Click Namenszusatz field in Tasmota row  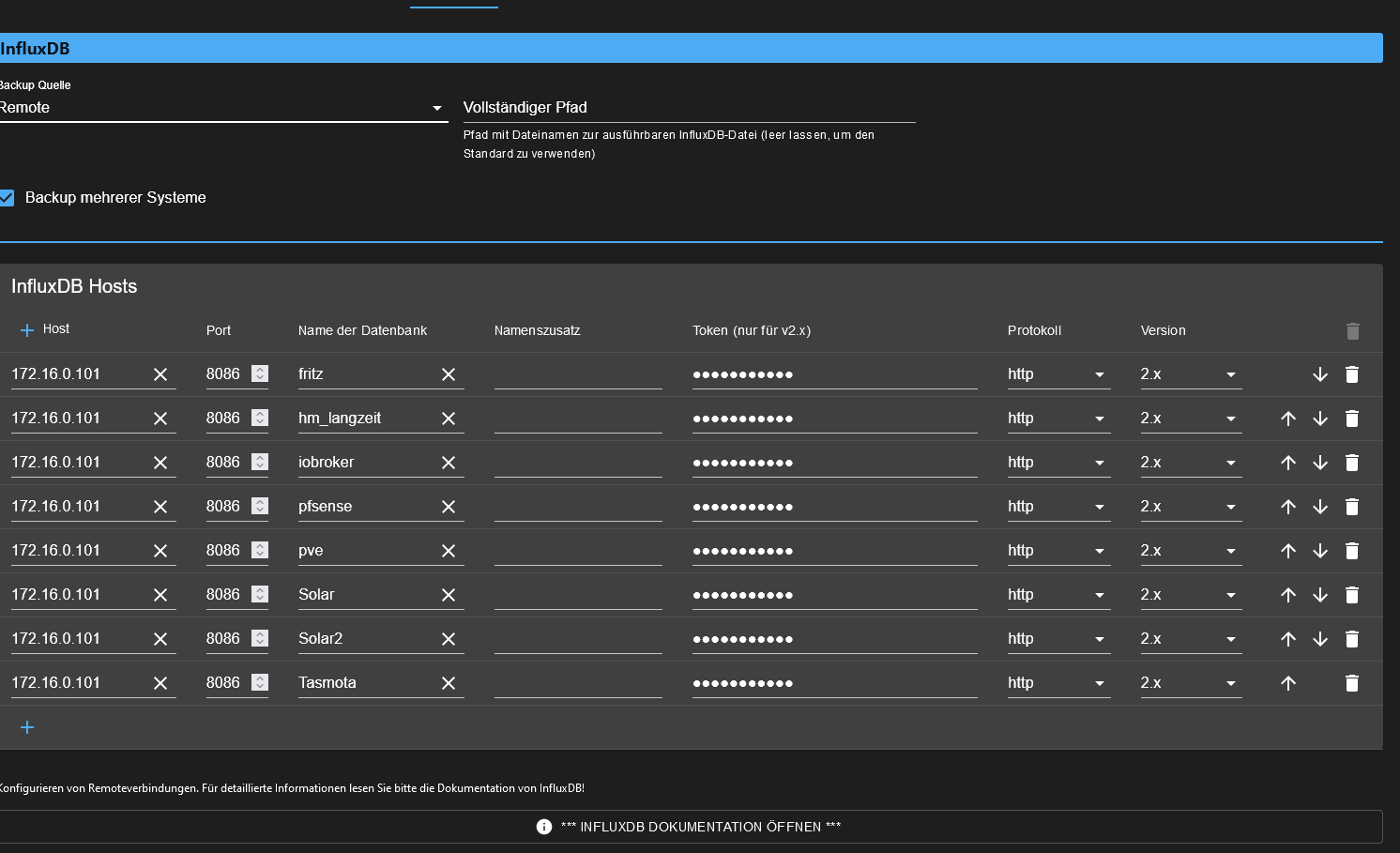tap(578, 683)
